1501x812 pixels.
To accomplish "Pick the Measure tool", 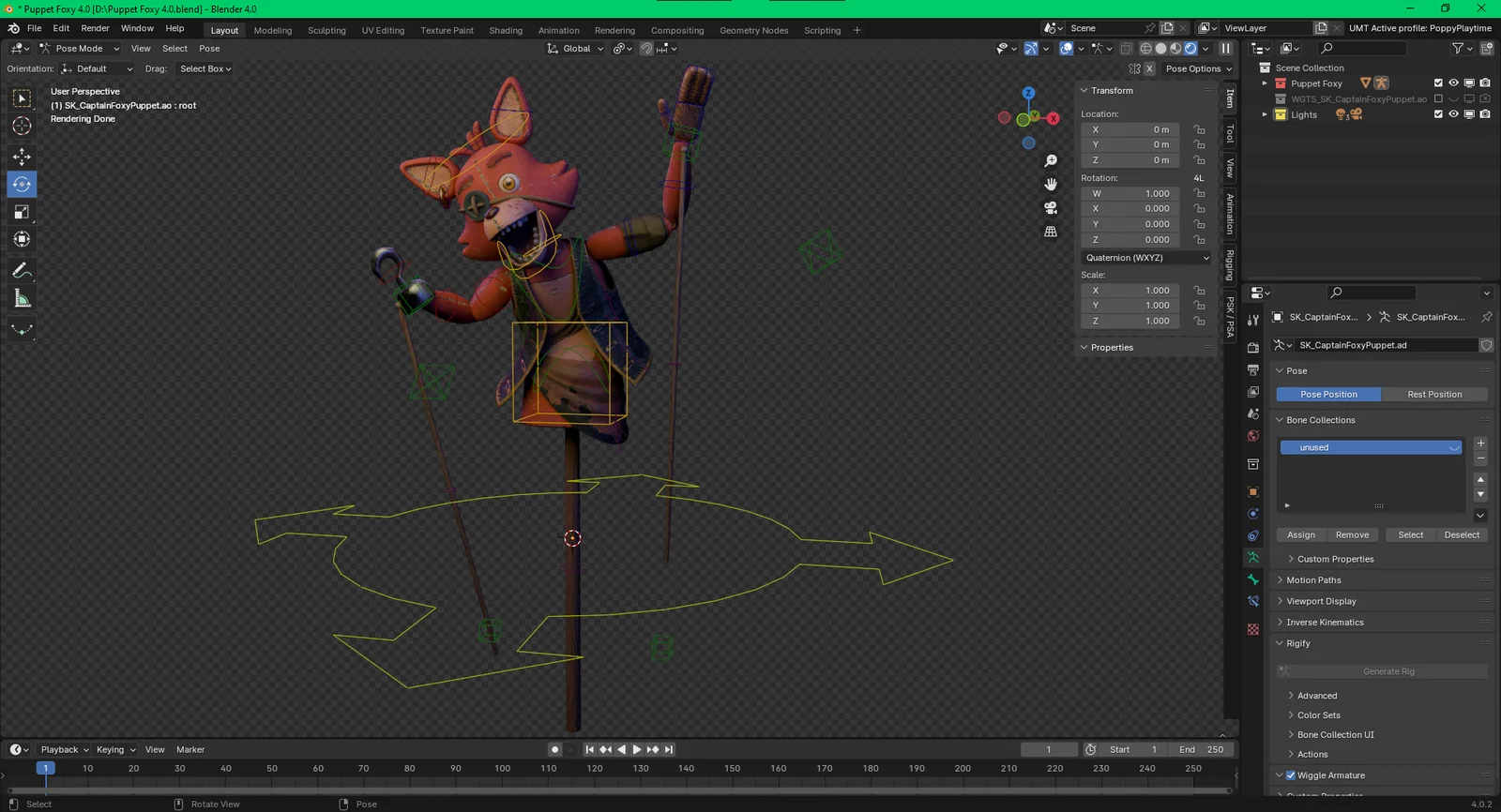I will click(x=22, y=298).
